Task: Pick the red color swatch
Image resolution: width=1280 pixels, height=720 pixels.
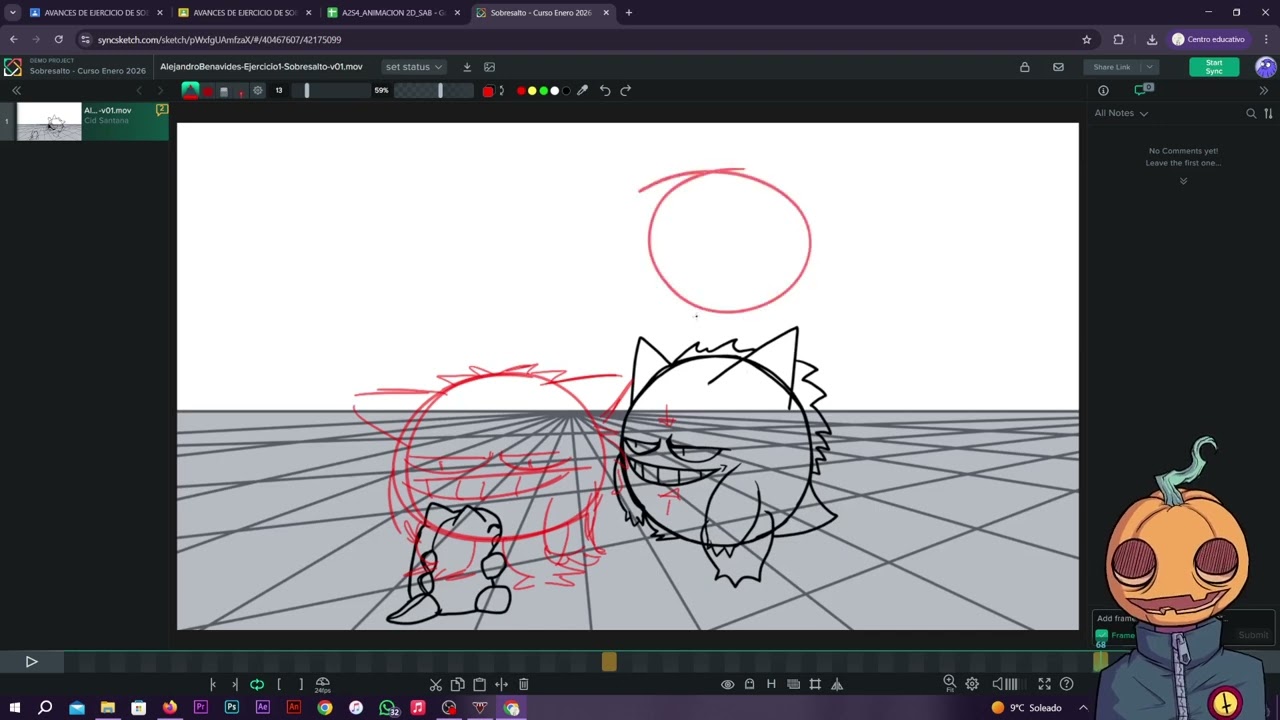Action: 521,91
